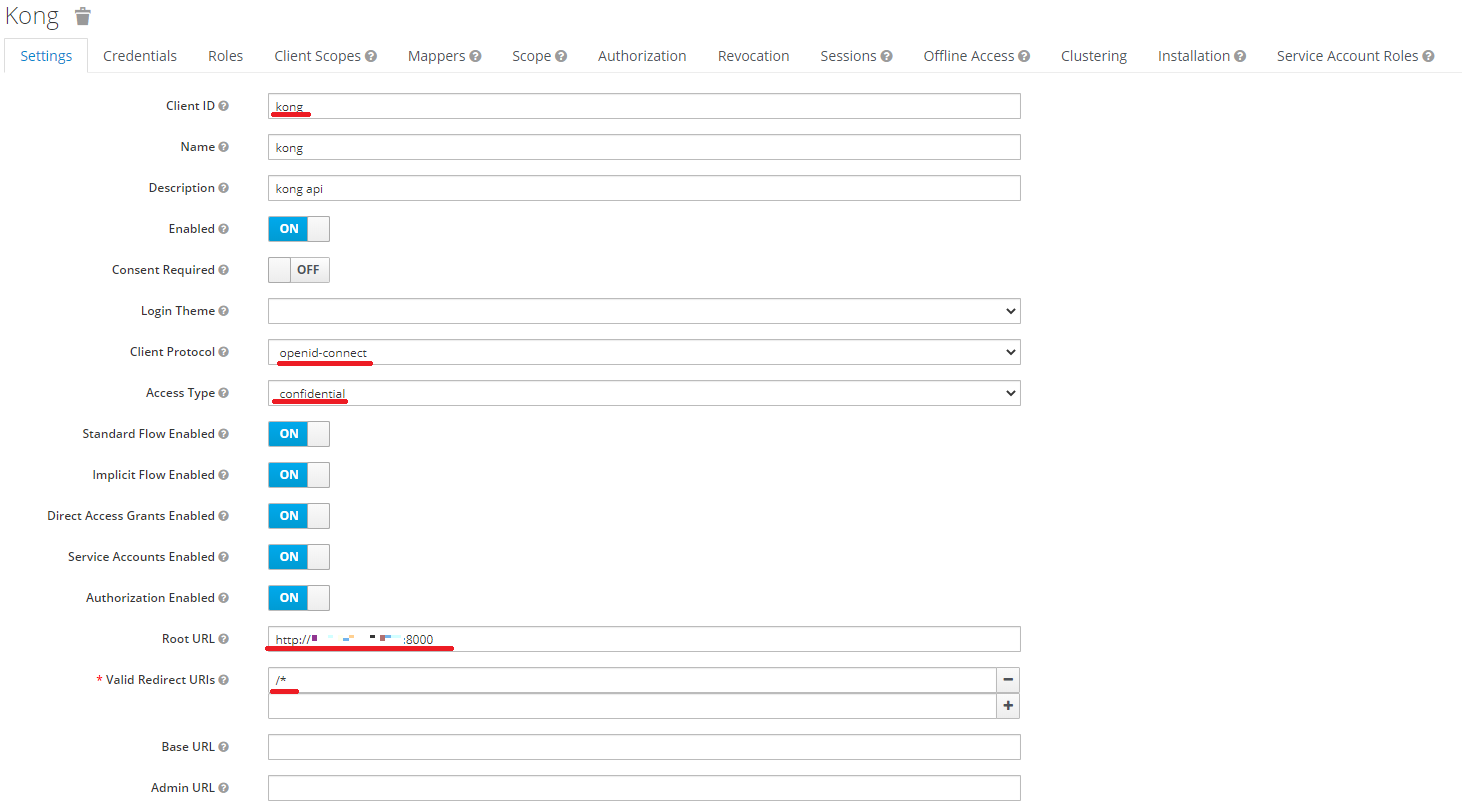Disable Direct Access Grants Enabled switch
Screen dimensions: 1462x811
[x=299, y=516]
